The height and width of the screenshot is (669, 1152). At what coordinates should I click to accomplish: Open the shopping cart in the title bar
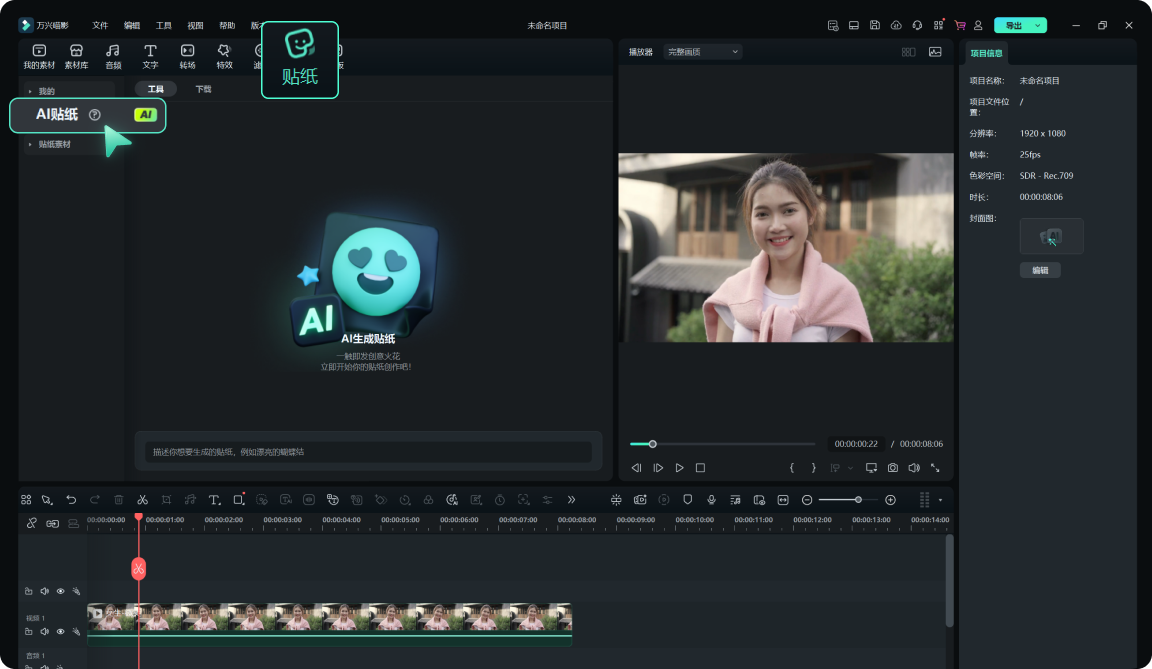(x=960, y=25)
